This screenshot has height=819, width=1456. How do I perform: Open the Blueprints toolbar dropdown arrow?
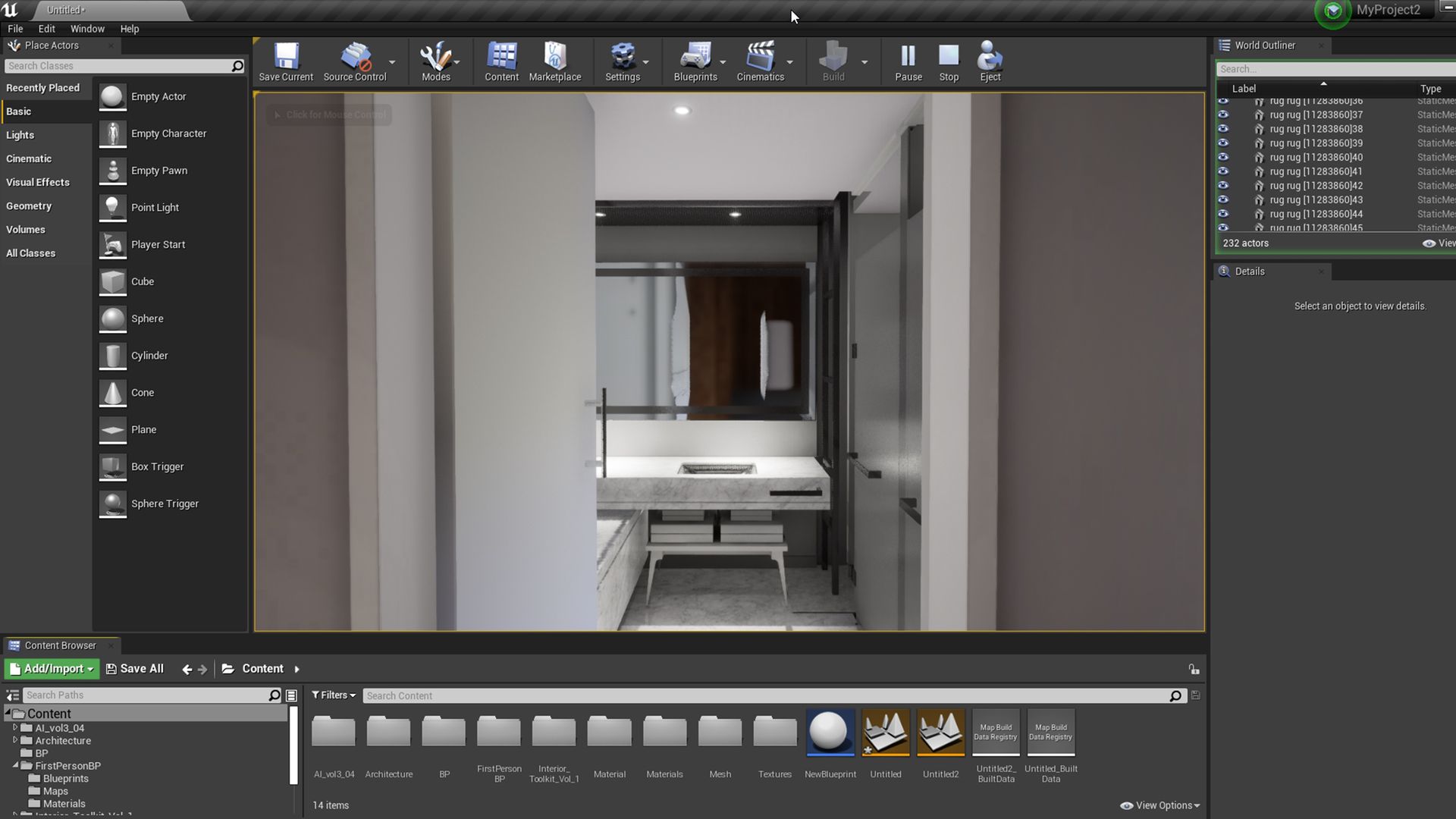(723, 62)
